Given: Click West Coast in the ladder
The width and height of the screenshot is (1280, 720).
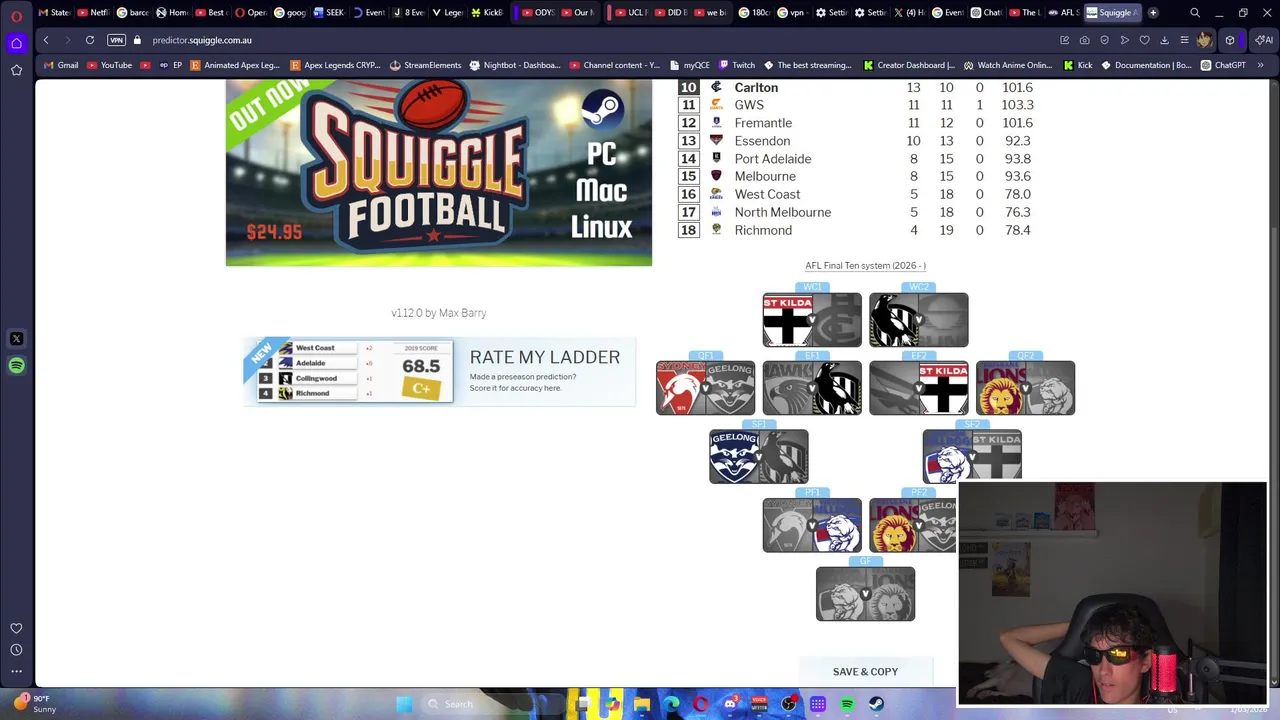Looking at the screenshot, I should 856,194.
